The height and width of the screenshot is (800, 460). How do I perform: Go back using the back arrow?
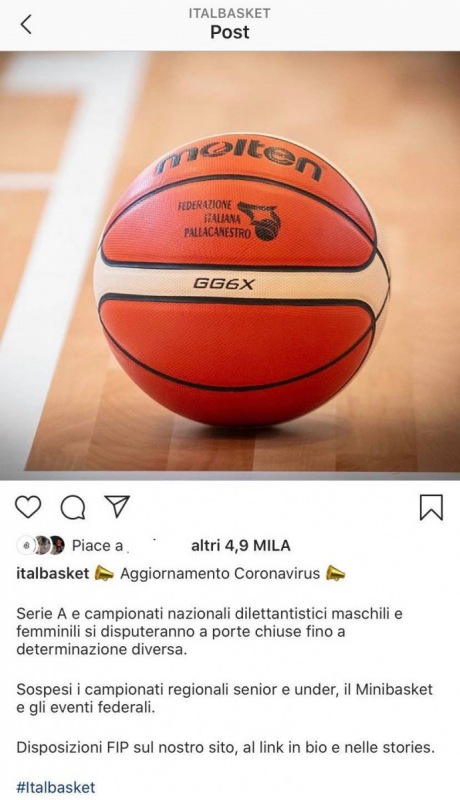point(26,24)
